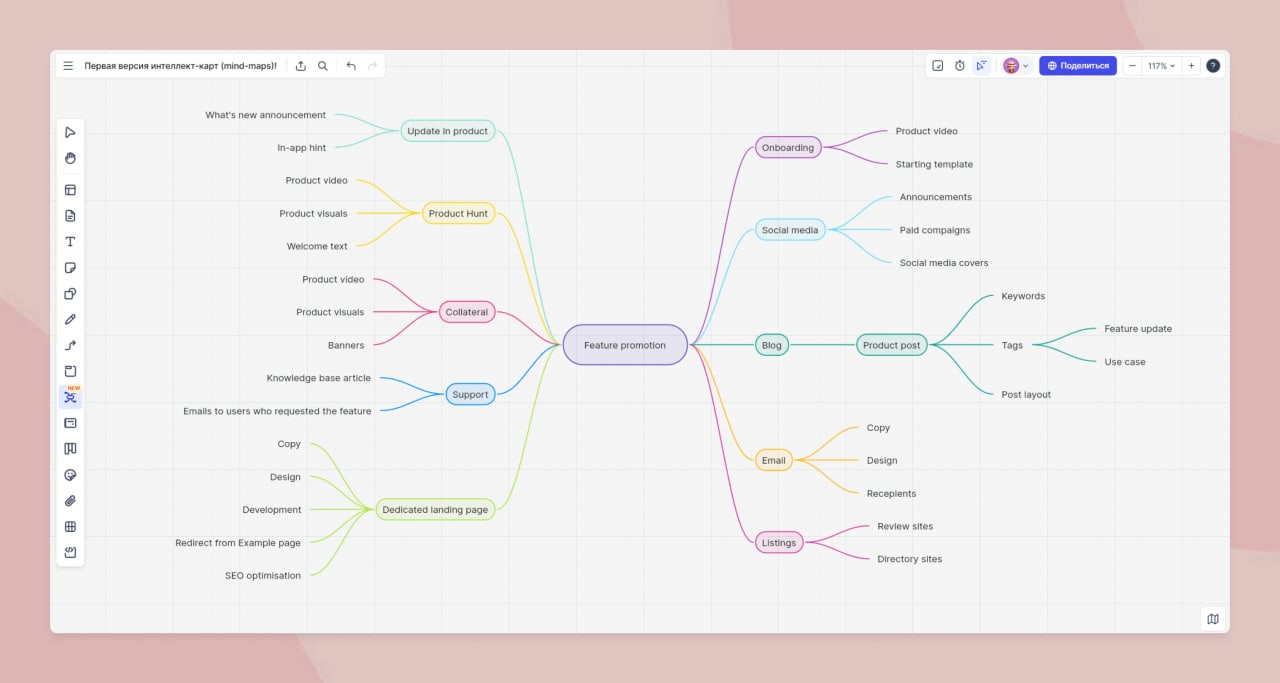Select the mind map tool marked NEW
1280x683 pixels.
click(70, 397)
